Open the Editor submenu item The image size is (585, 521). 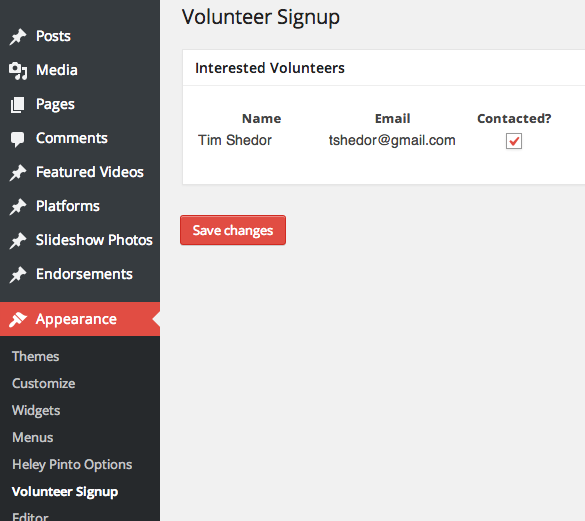coord(30,517)
